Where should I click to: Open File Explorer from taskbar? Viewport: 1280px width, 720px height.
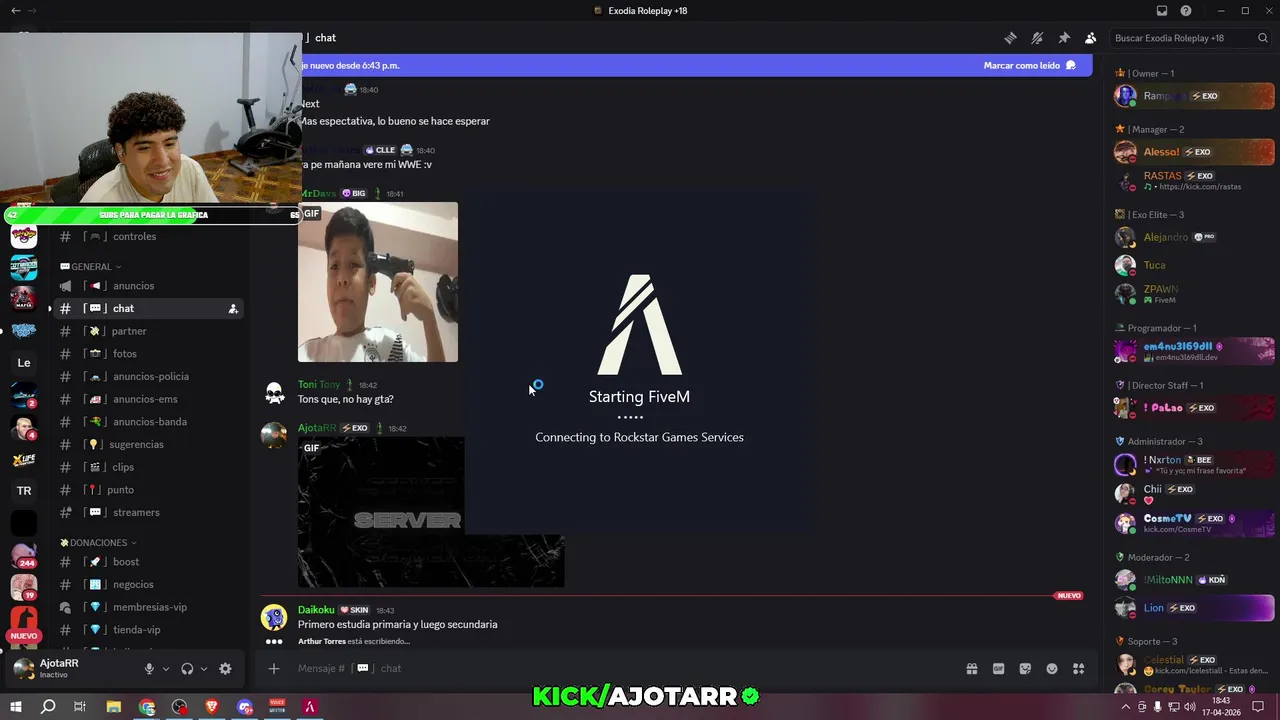pos(114,707)
